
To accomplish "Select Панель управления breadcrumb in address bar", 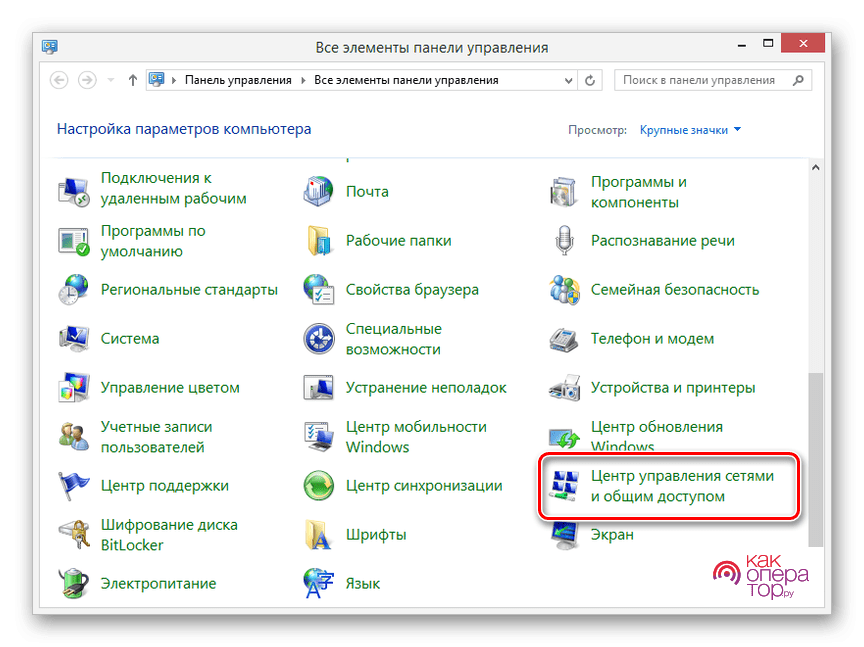I will pyautogui.click(x=238, y=80).
